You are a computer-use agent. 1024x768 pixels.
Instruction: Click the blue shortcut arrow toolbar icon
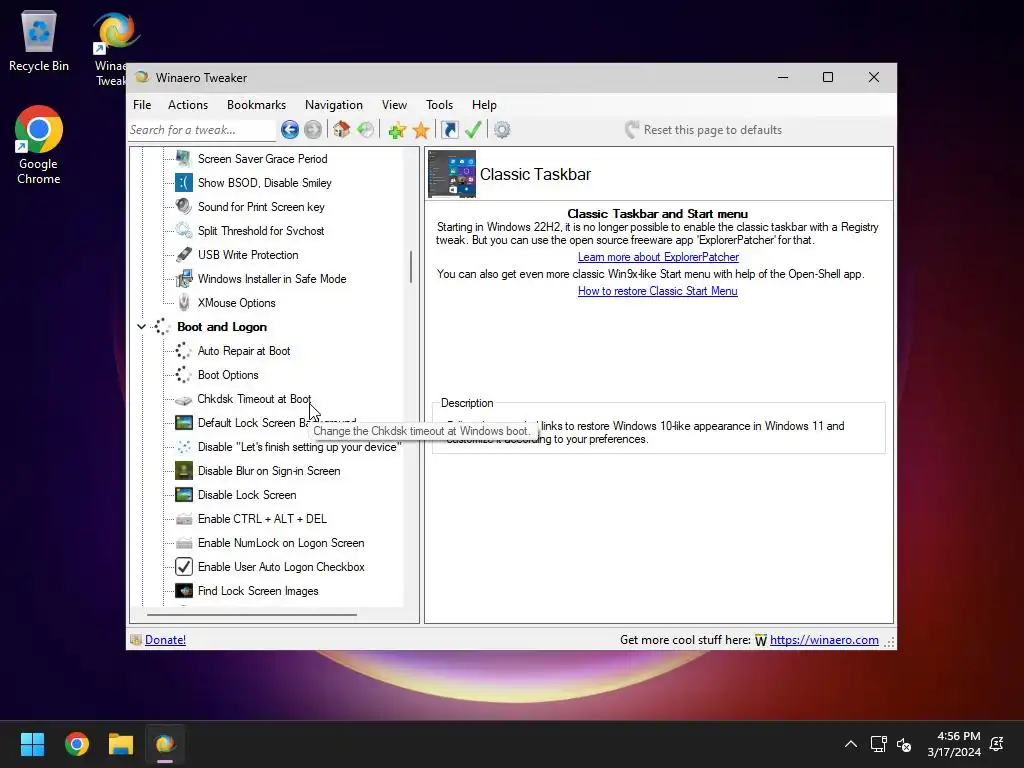tap(450, 130)
